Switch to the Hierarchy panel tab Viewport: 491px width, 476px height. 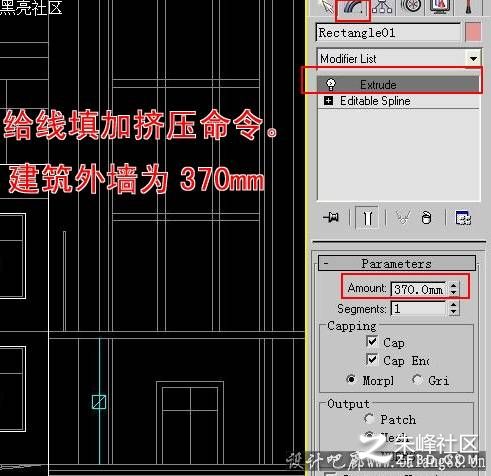382,7
